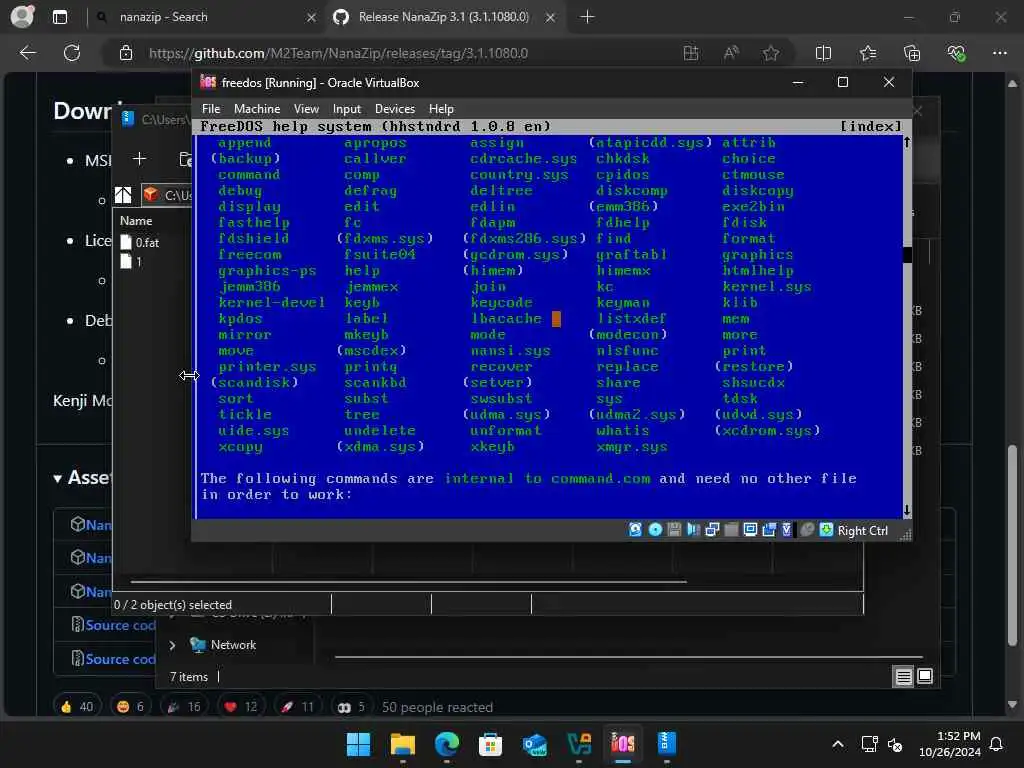This screenshot has width=1024, height=768.
Task: Collapse the Assets section triangle
Action: click(x=57, y=479)
